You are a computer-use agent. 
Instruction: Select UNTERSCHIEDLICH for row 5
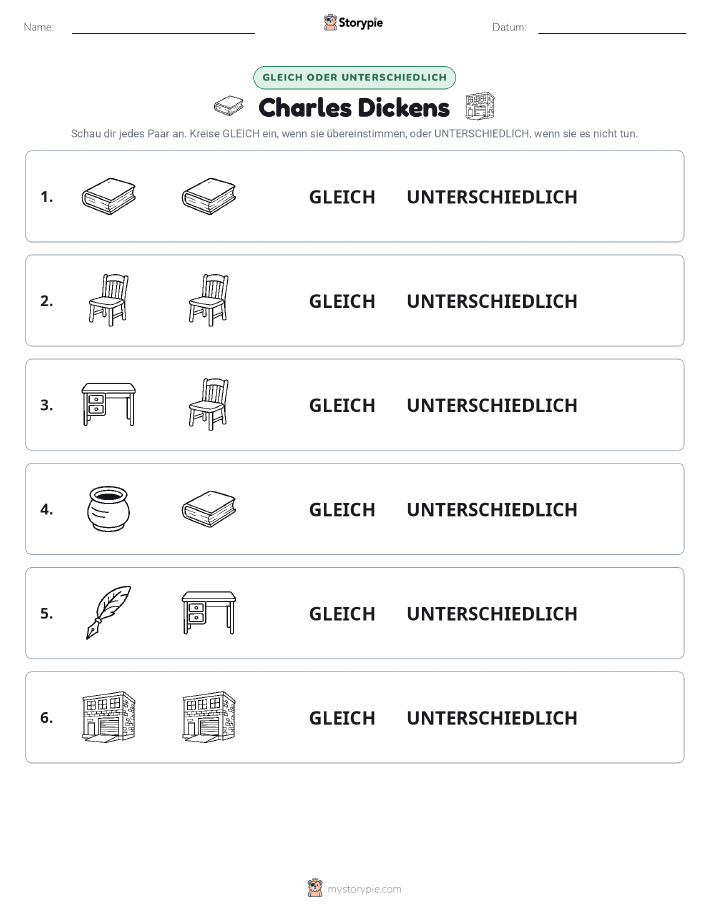(x=492, y=613)
